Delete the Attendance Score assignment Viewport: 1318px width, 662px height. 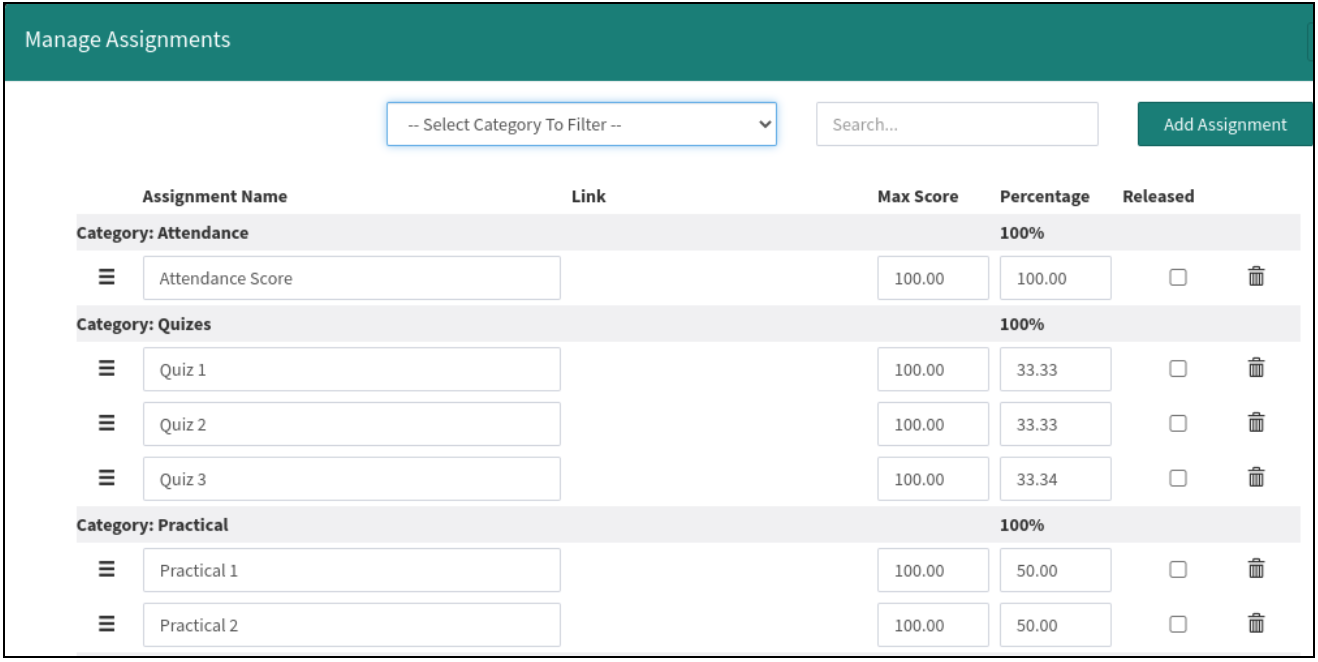pos(1257,277)
